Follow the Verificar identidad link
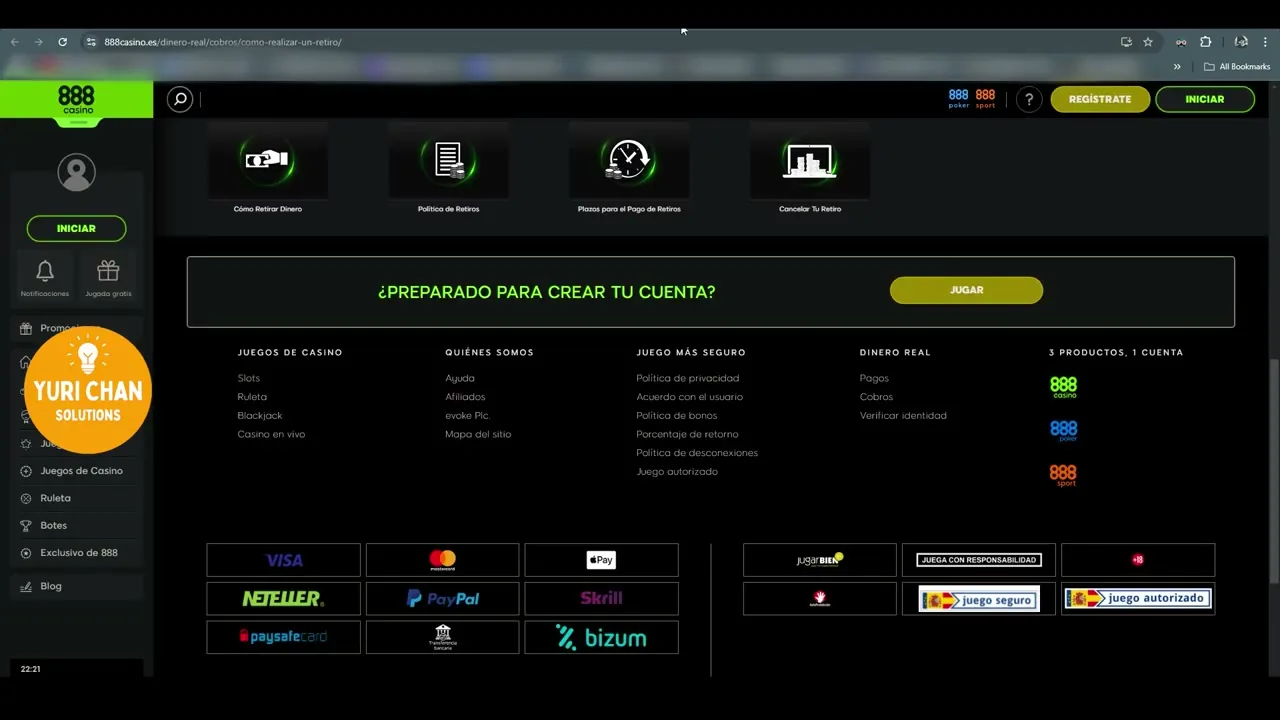The image size is (1280, 720). (x=903, y=415)
